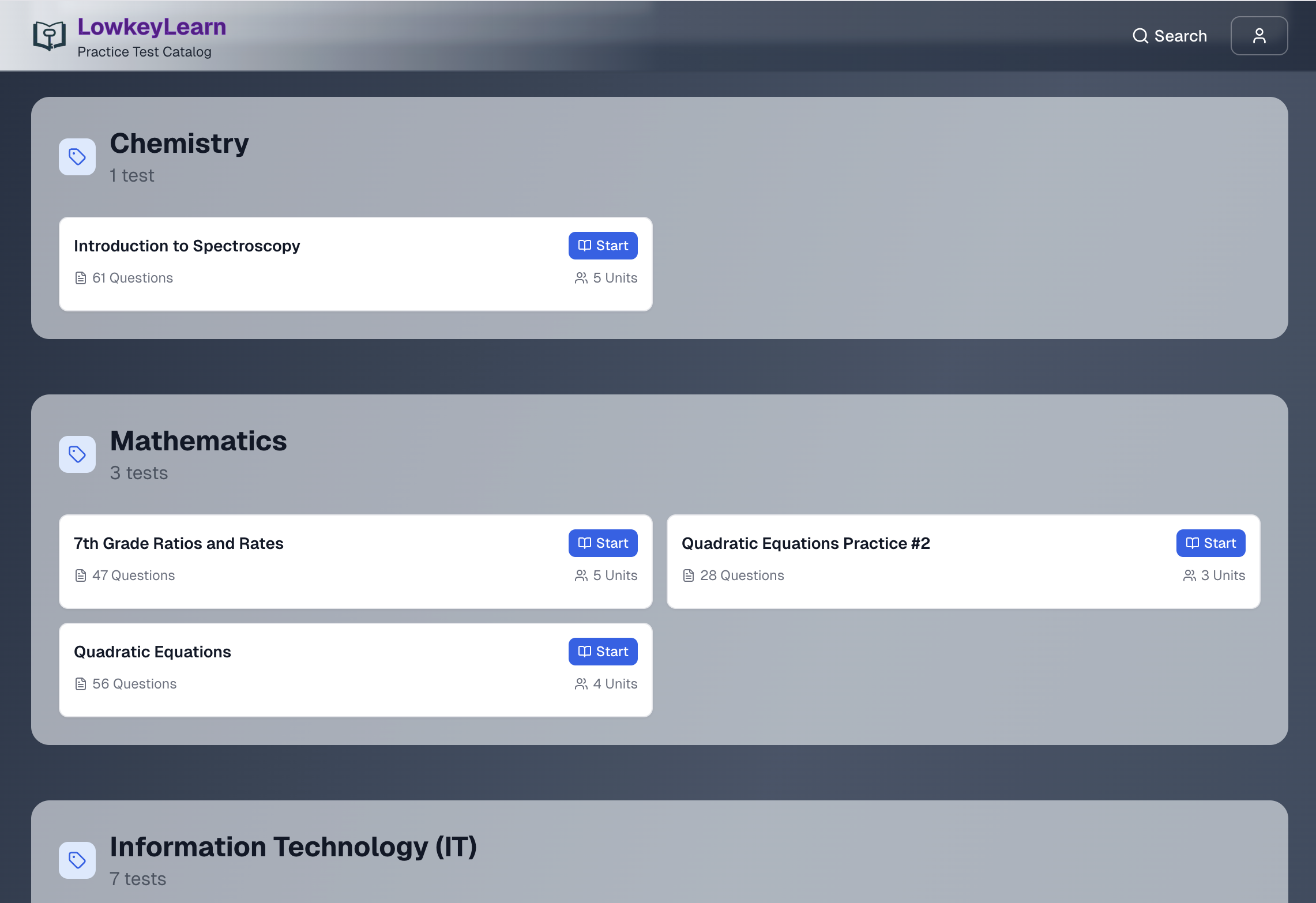1316x903 pixels.
Task: Open search using the magnifier icon
Action: 1140,36
